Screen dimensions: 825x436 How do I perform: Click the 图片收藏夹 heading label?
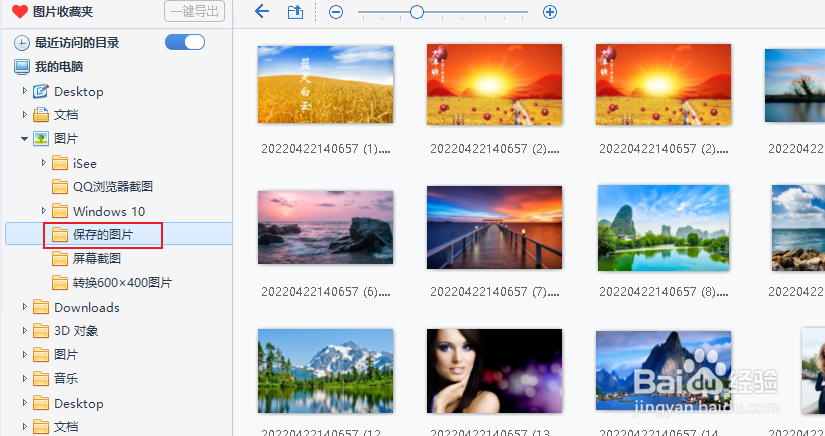(x=63, y=12)
